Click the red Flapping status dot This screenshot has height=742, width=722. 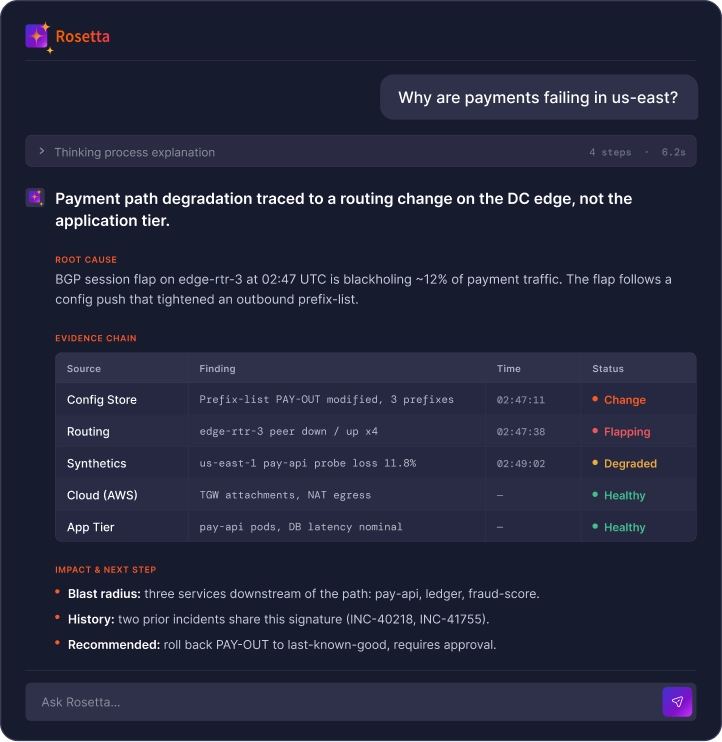[595, 431]
